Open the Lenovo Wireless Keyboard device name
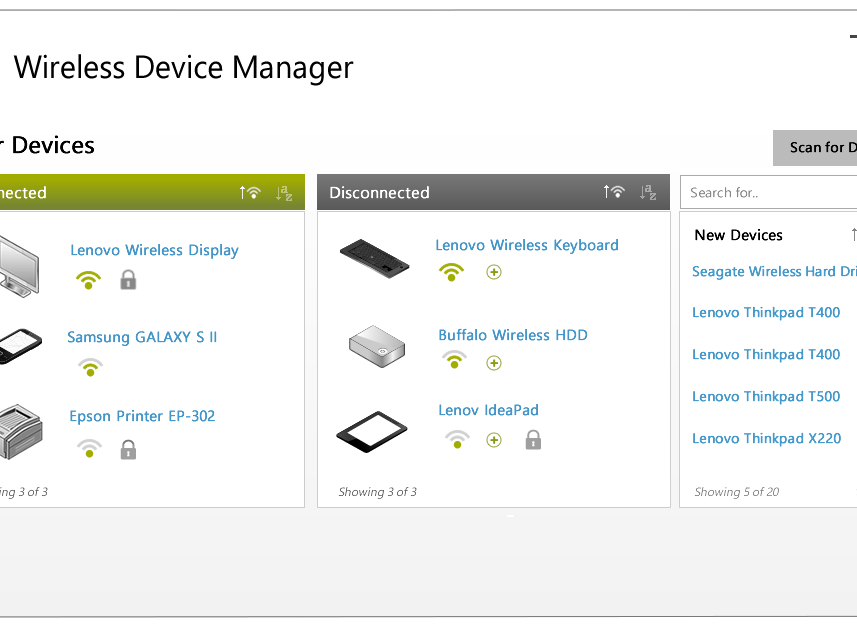Screen dimensions: 857x643 [526, 245]
